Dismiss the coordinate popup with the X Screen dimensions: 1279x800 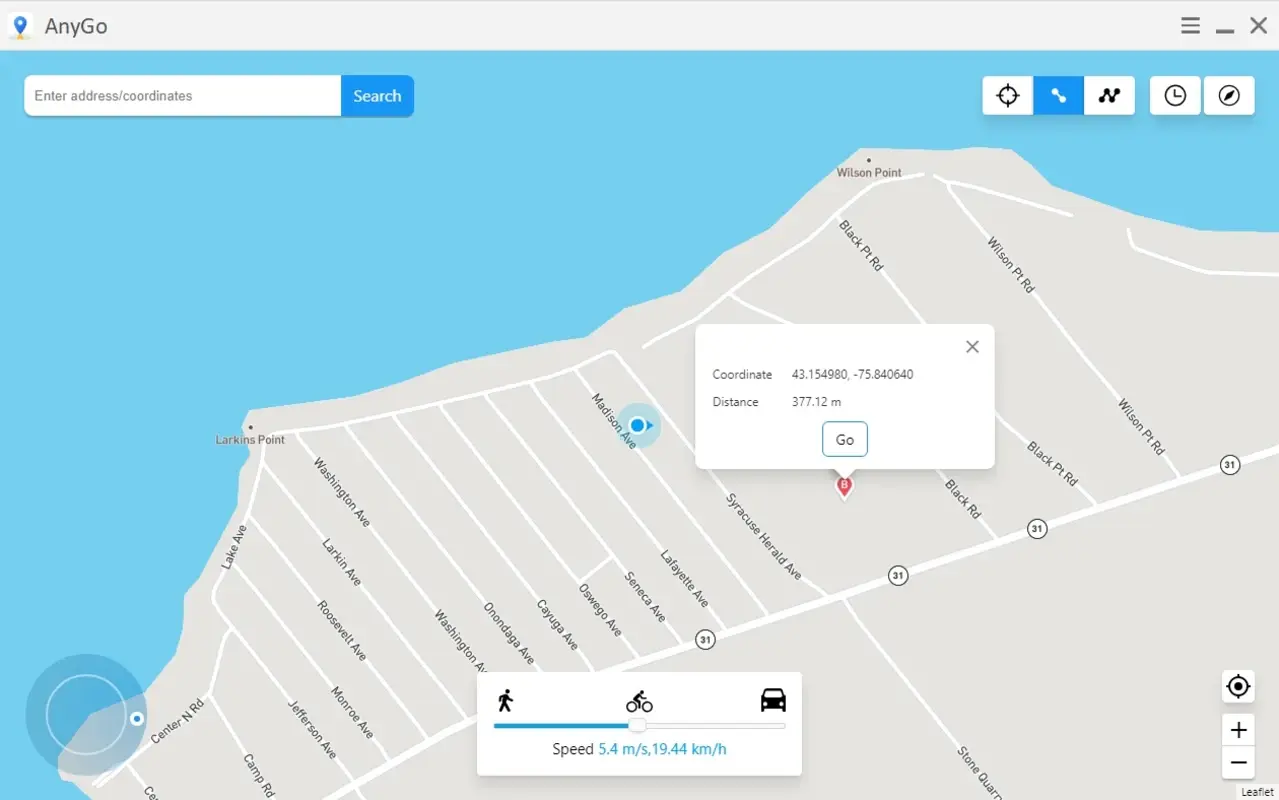971,346
